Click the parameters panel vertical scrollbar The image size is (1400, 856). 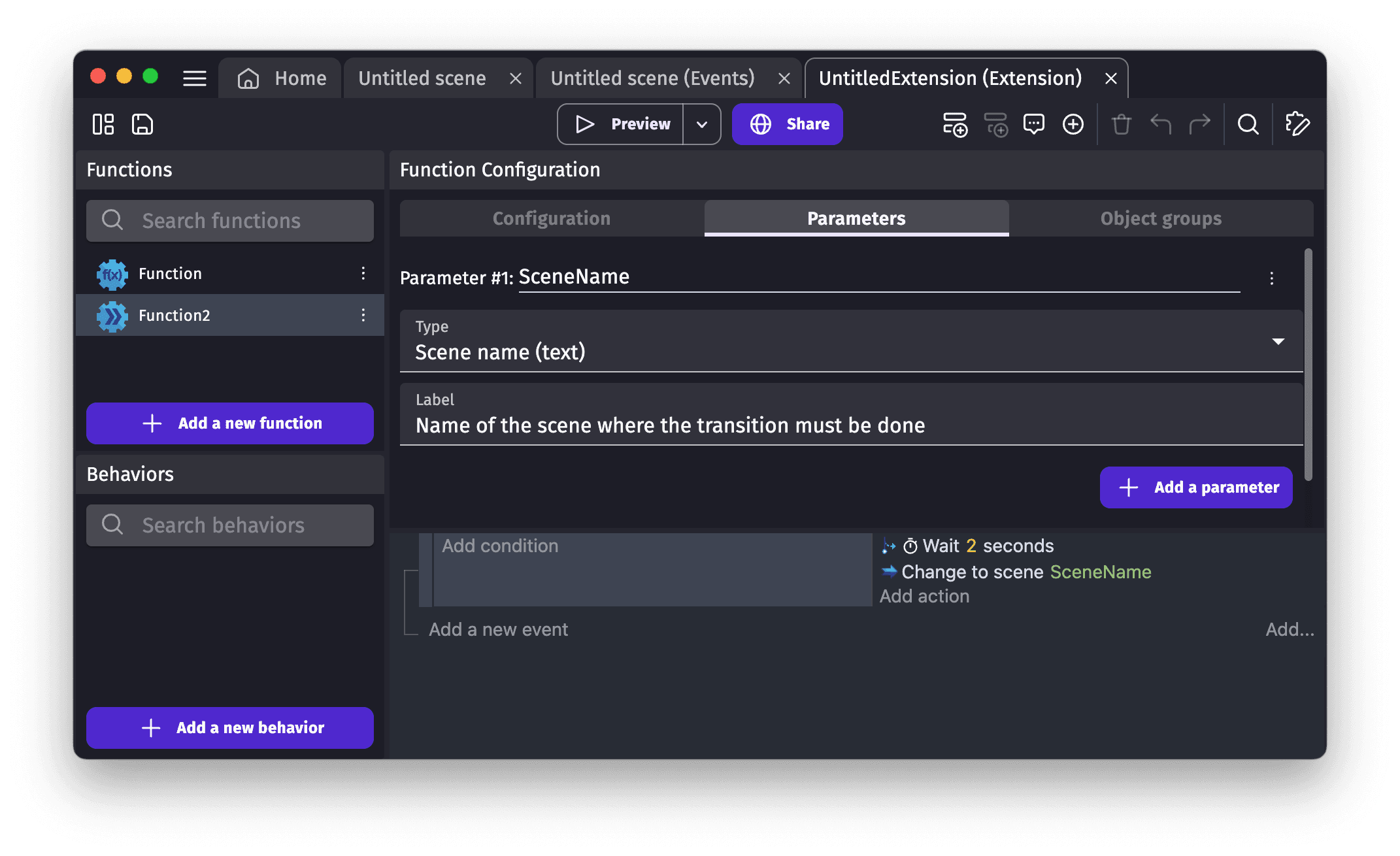point(1308,365)
